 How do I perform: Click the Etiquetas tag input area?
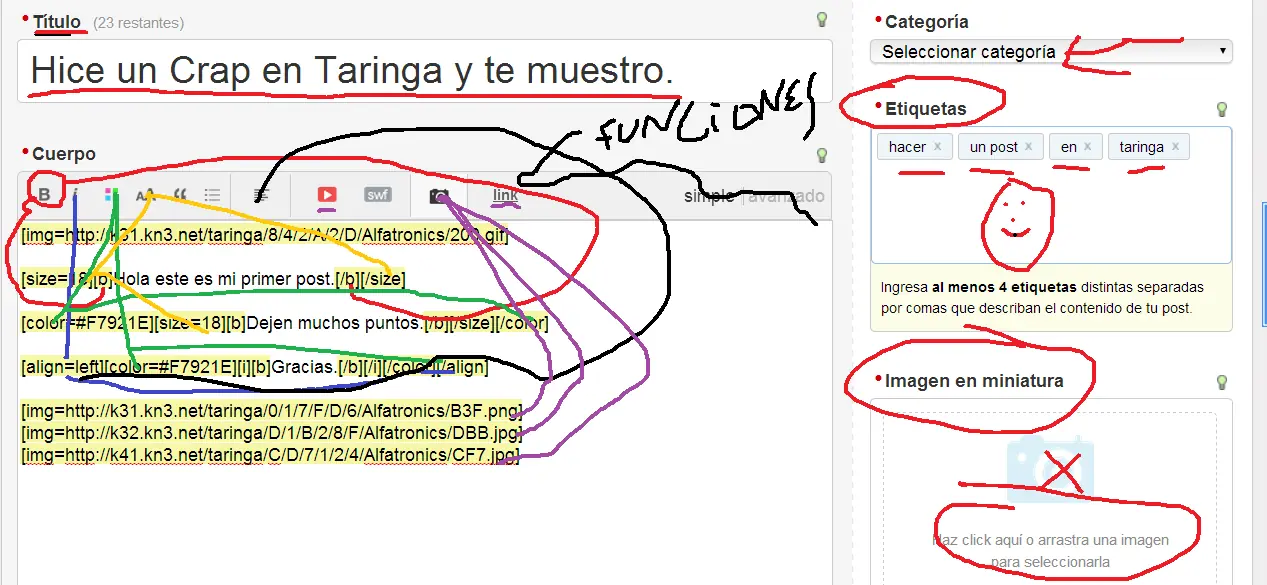click(x=1051, y=195)
